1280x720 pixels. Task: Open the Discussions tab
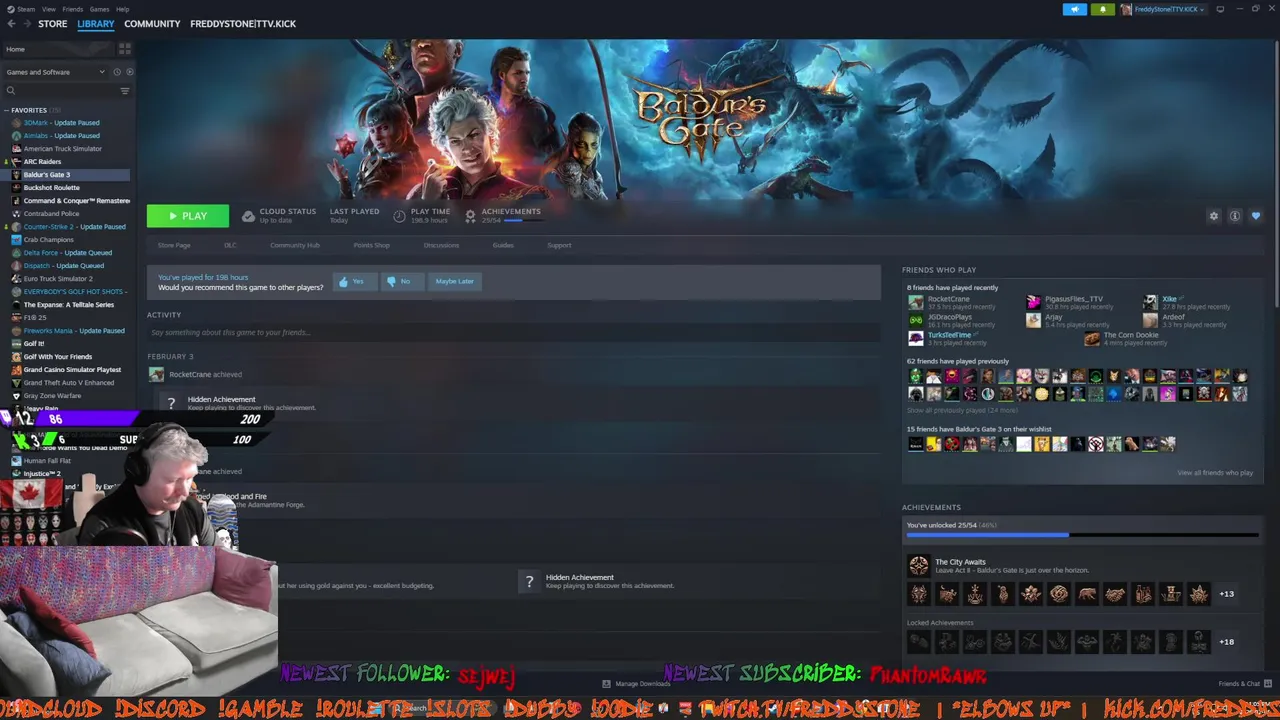[x=441, y=245]
